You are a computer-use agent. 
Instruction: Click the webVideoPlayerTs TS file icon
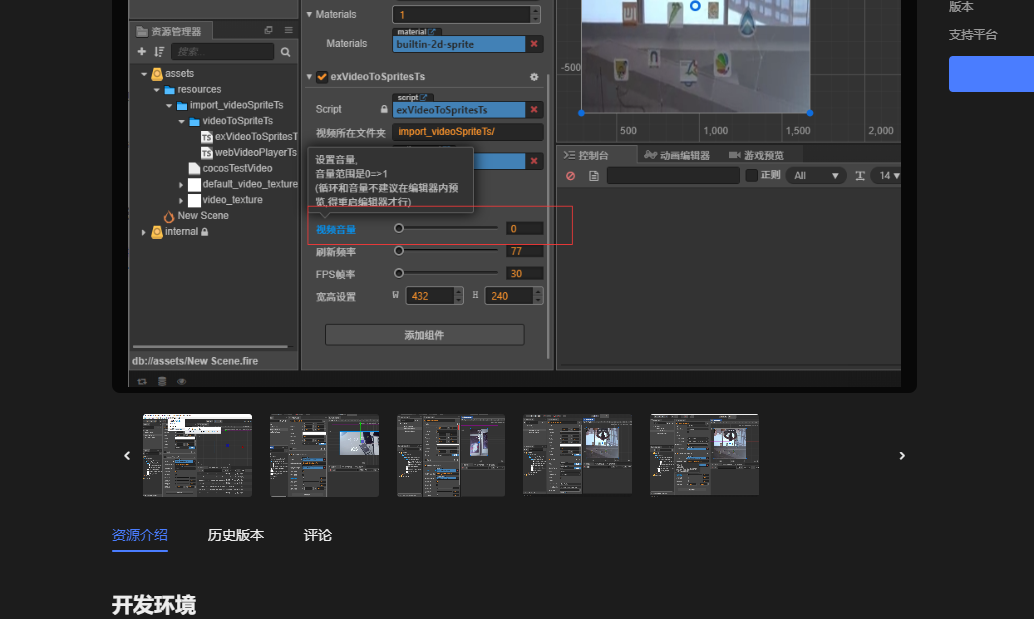pyautogui.click(x=206, y=152)
